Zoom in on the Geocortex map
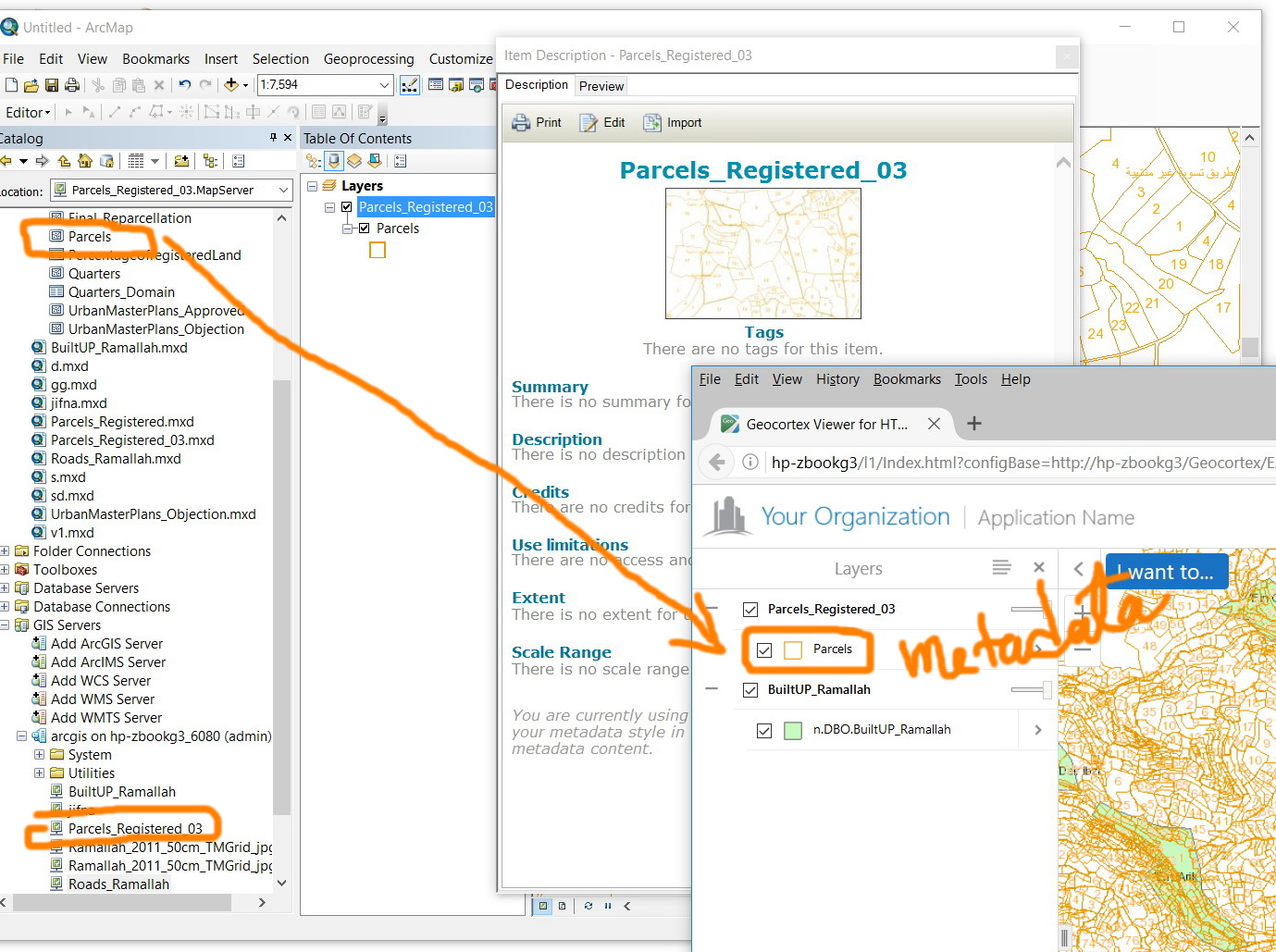The width and height of the screenshot is (1276, 952). point(1082,612)
